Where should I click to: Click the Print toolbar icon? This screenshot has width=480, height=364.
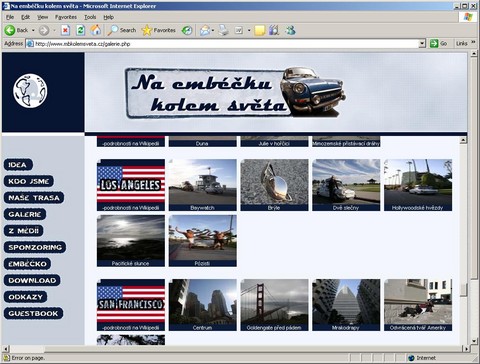(224, 31)
